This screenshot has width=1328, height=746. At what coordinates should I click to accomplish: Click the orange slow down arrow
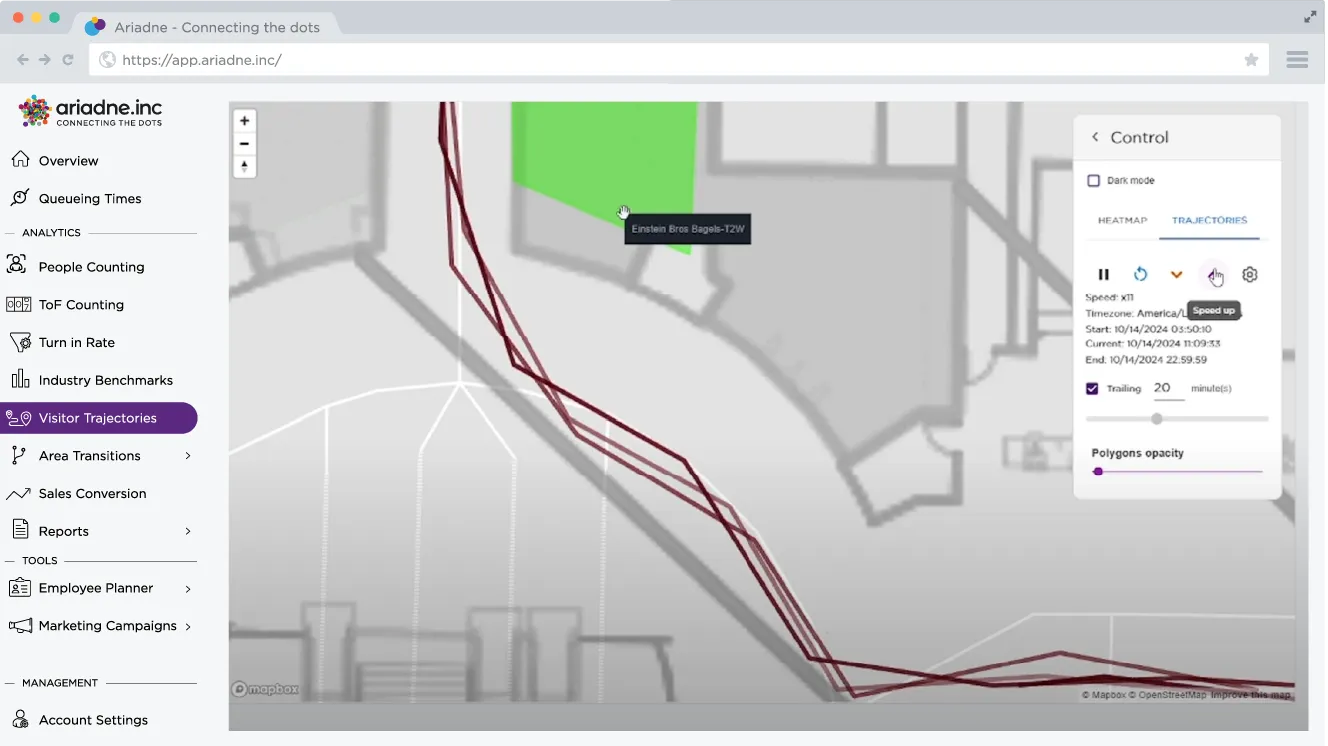(1176, 275)
